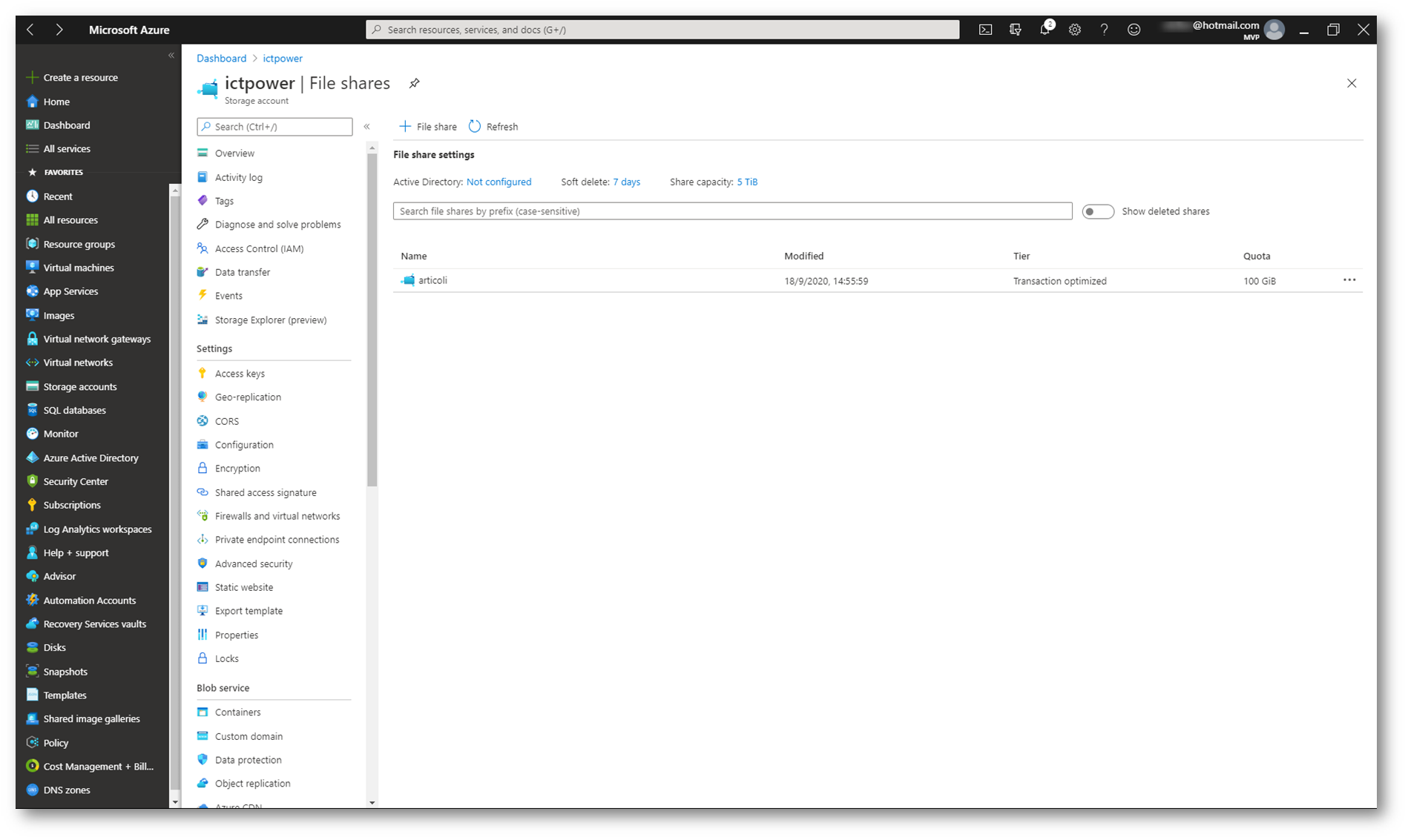1408x840 pixels.
Task: Click the DNS zones icon
Action: pyautogui.click(x=32, y=790)
